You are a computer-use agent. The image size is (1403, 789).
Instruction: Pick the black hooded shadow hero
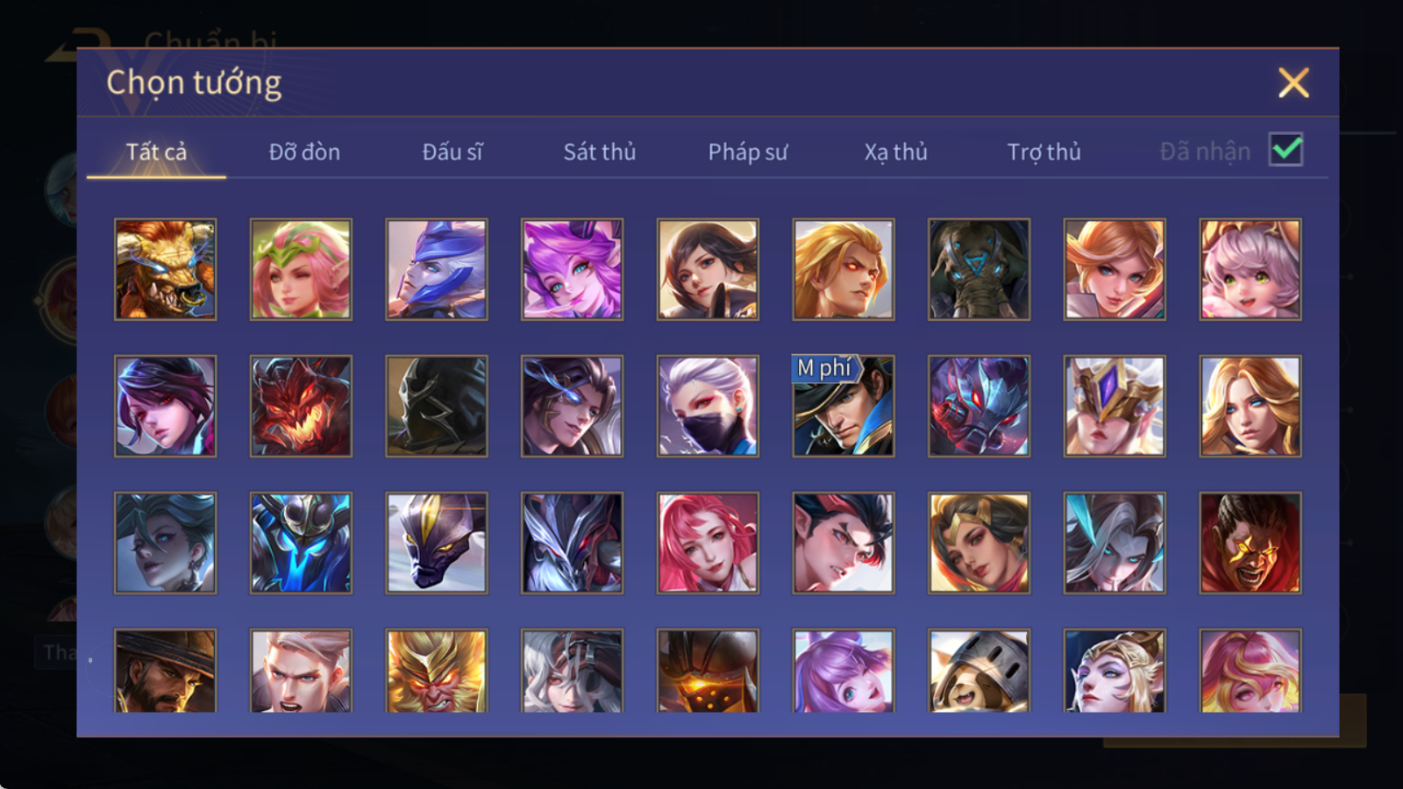(x=437, y=406)
